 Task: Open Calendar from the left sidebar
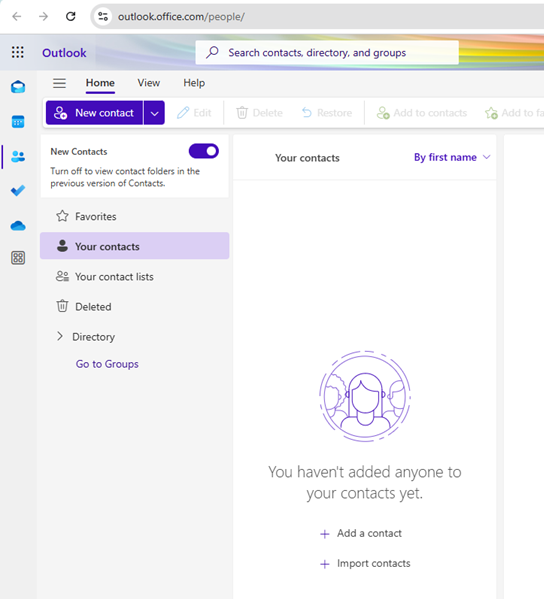click(x=18, y=121)
